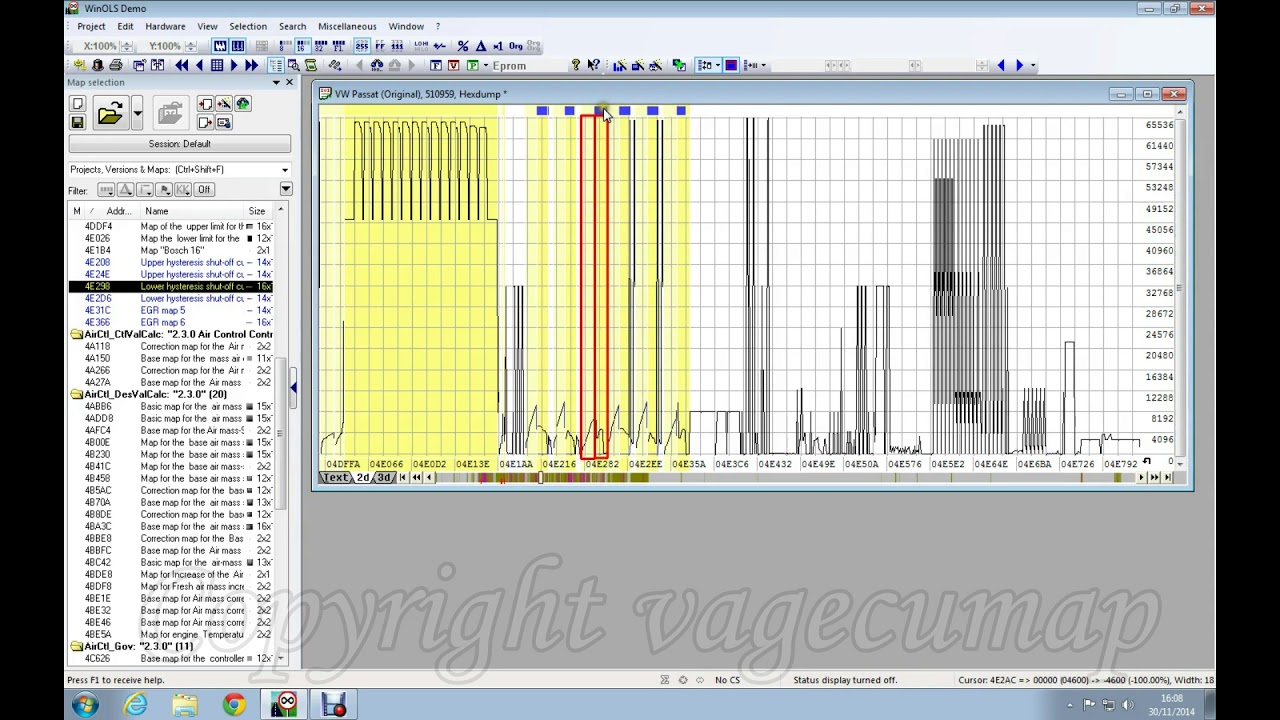Open Projects, Versions & Maps search combo box
Image resolution: width=1280 pixels, height=720 pixels.
pyautogui.click(x=180, y=170)
